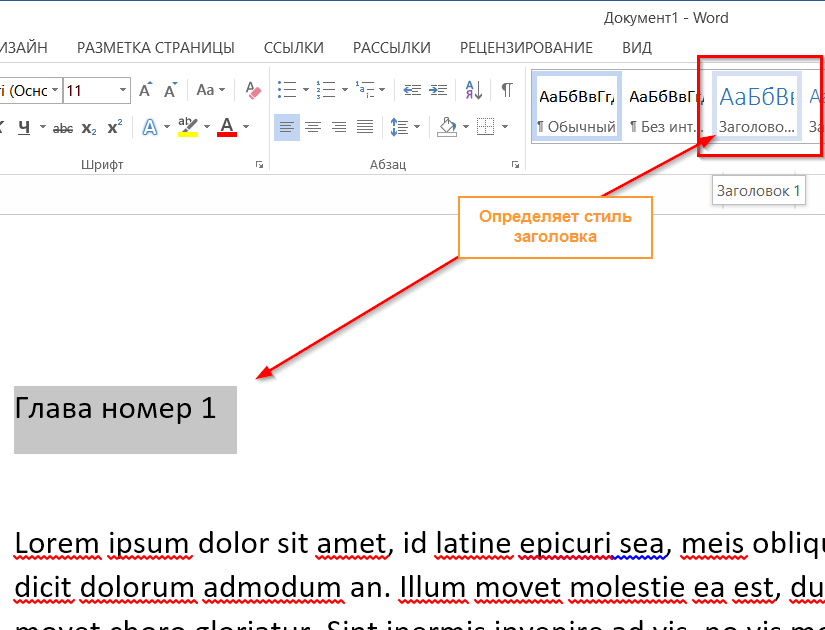Image resolution: width=825 pixels, height=630 pixels.
Task: Apply the Заголовок 1 heading style
Action: [x=758, y=106]
